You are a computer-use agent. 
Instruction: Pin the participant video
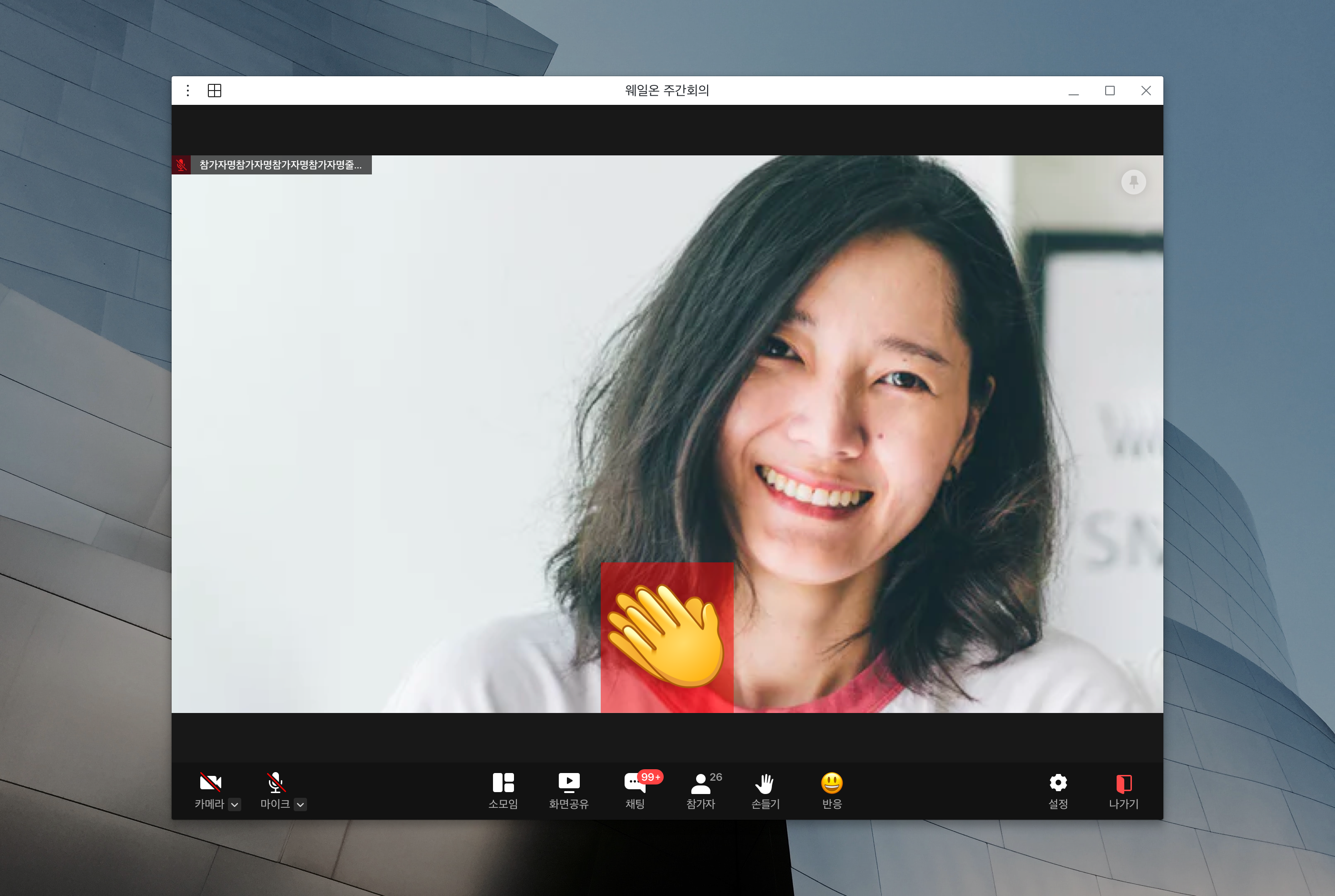click(x=1134, y=182)
